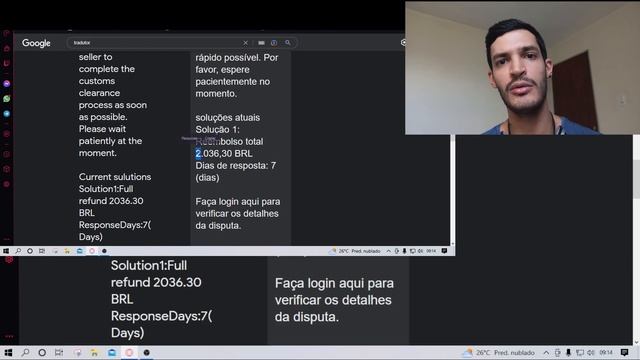
Task: Click 'Dias de resposta: 7 (dias)' text
Action: [x=236, y=171]
